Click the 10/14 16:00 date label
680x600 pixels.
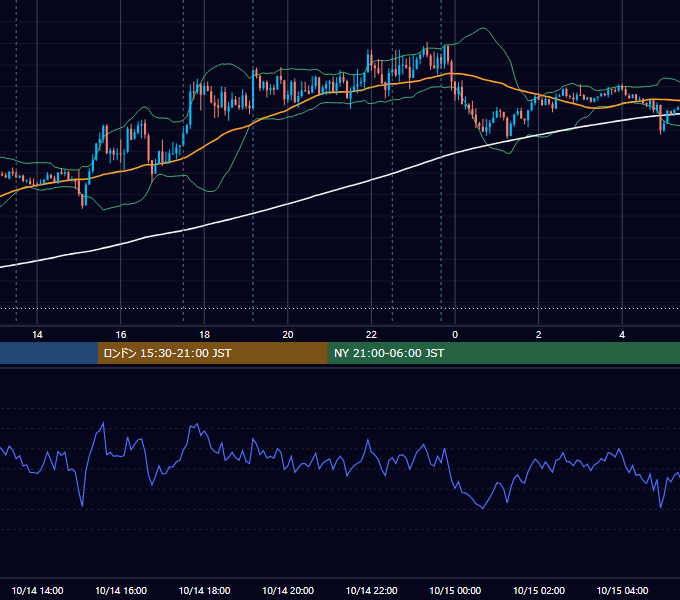tap(121, 590)
